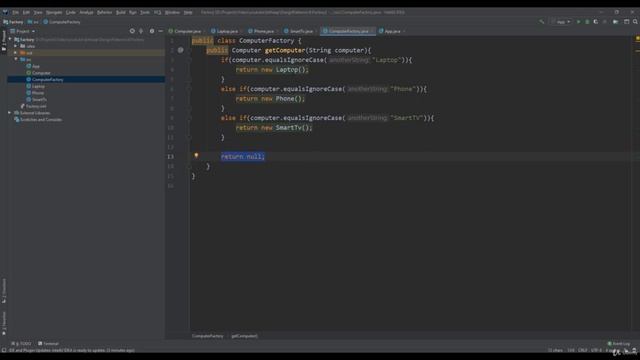
Task: Click the Structure side tab on left edge
Action: coord(4,291)
